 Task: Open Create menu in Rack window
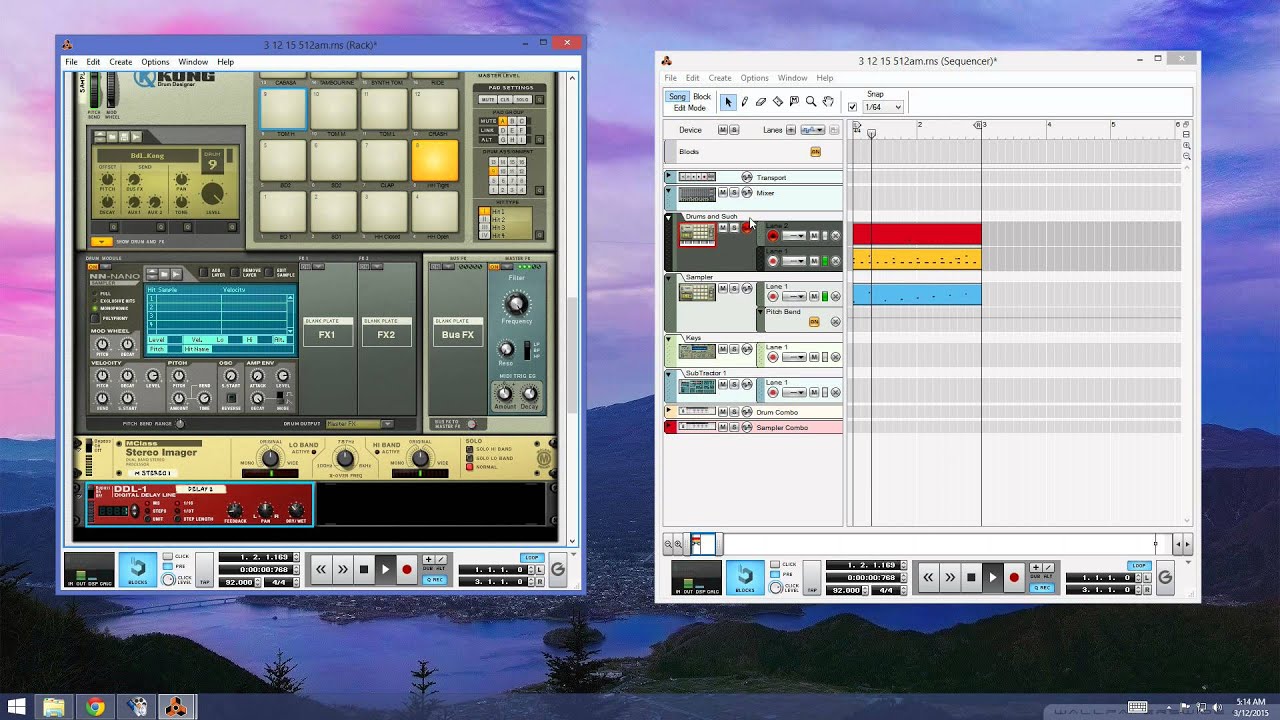(x=121, y=62)
